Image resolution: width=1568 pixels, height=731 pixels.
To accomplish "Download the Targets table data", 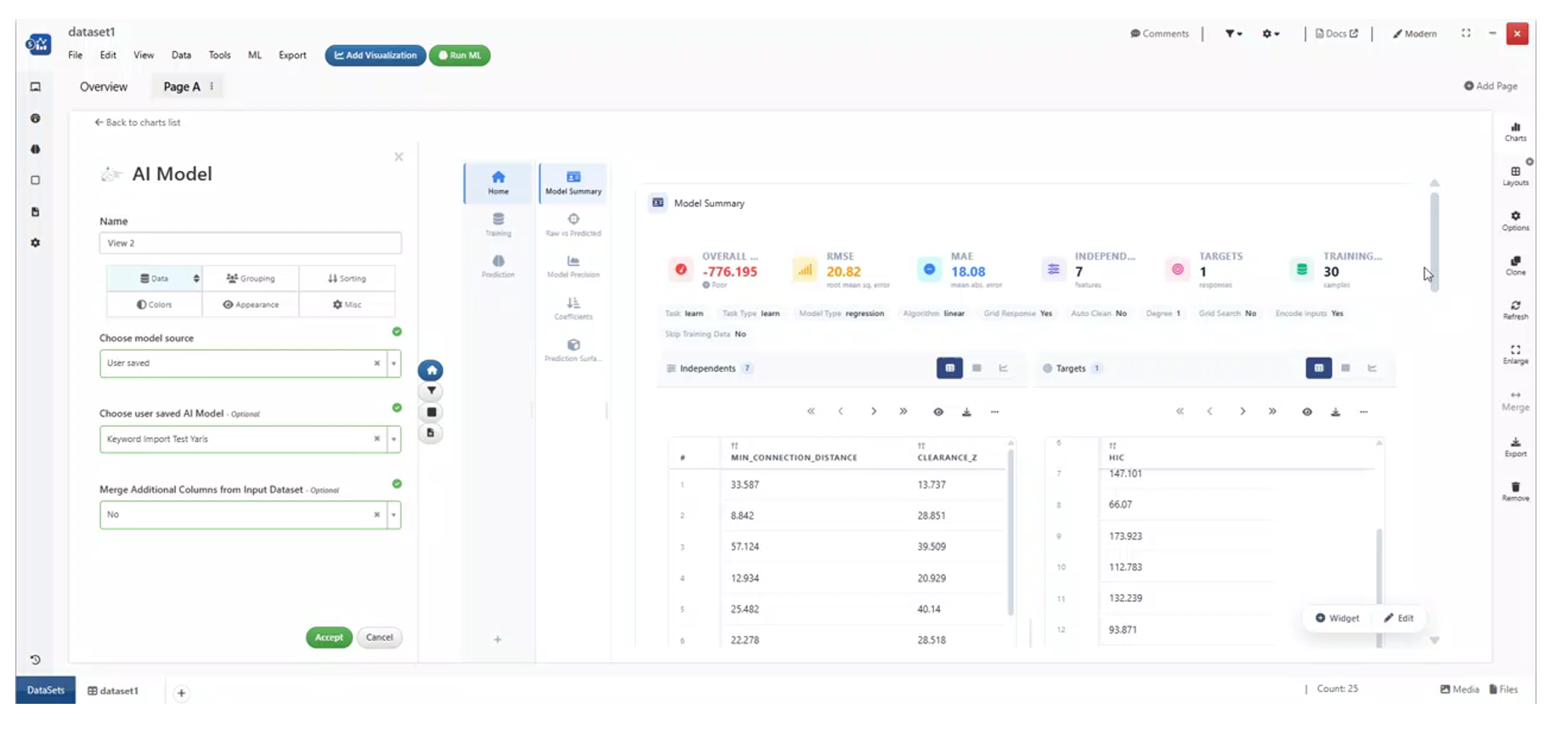I will pos(1335,412).
